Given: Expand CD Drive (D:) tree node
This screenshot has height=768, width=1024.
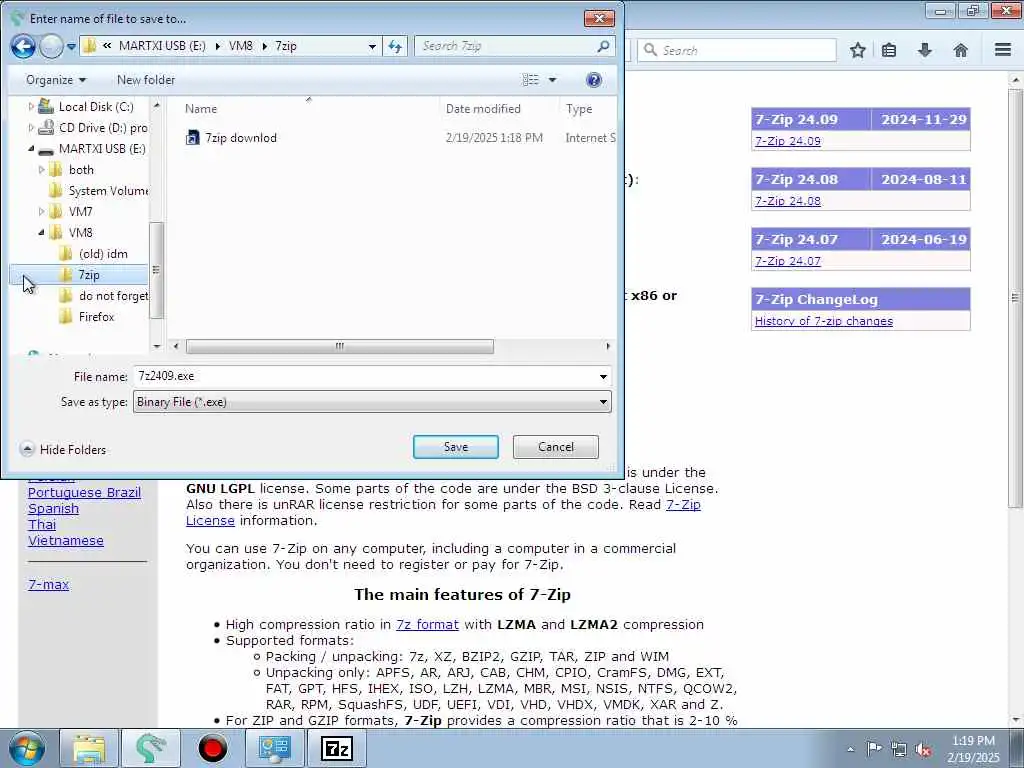Looking at the screenshot, I should coord(31,127).
